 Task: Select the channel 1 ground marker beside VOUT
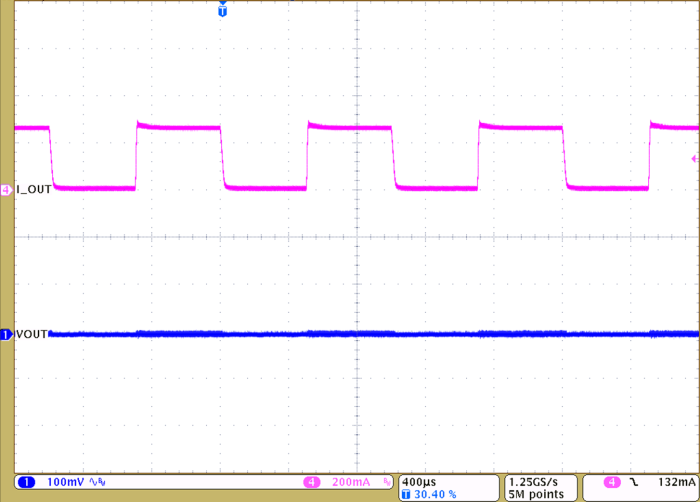6,334
